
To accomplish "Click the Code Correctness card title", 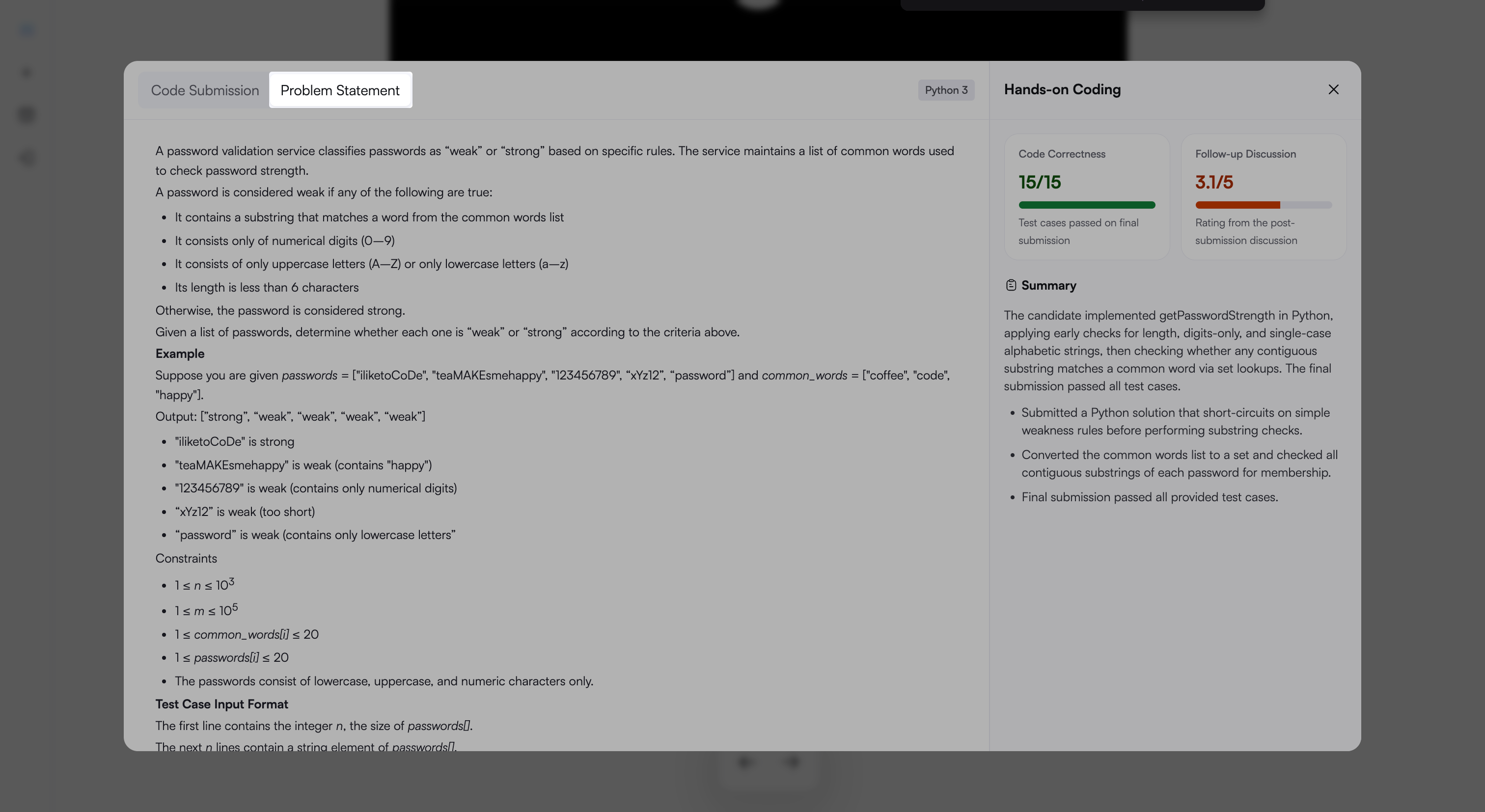I will [1061, 154].
